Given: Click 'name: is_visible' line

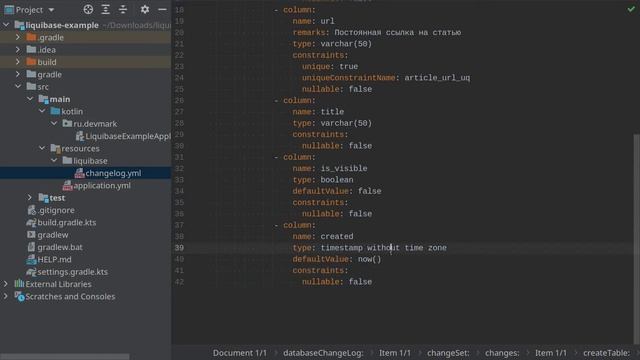Looking at the screenshot, I should [x=330, y=168].
